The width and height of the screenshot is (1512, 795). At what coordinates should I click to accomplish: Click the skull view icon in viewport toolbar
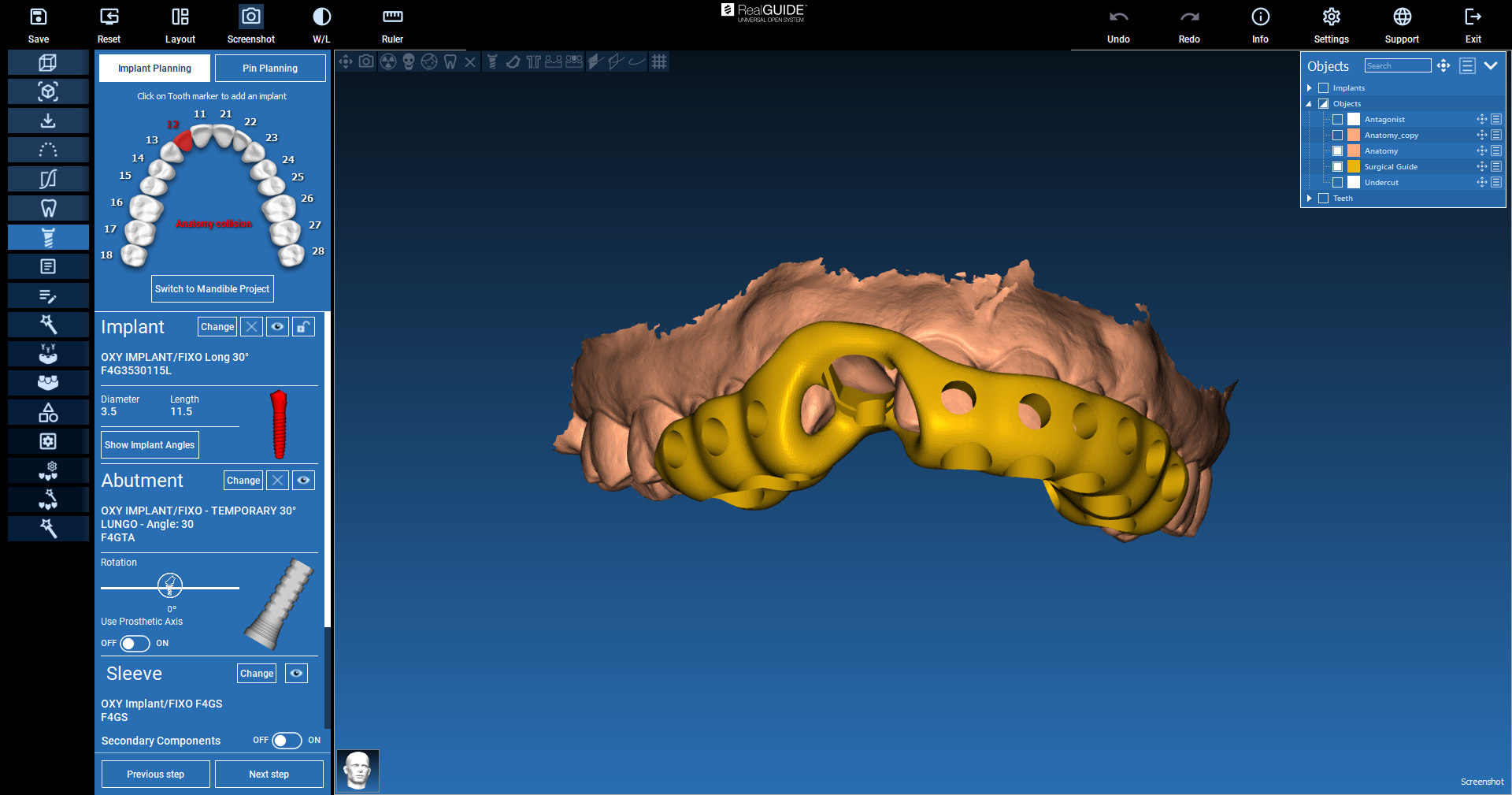click(409, 61)
